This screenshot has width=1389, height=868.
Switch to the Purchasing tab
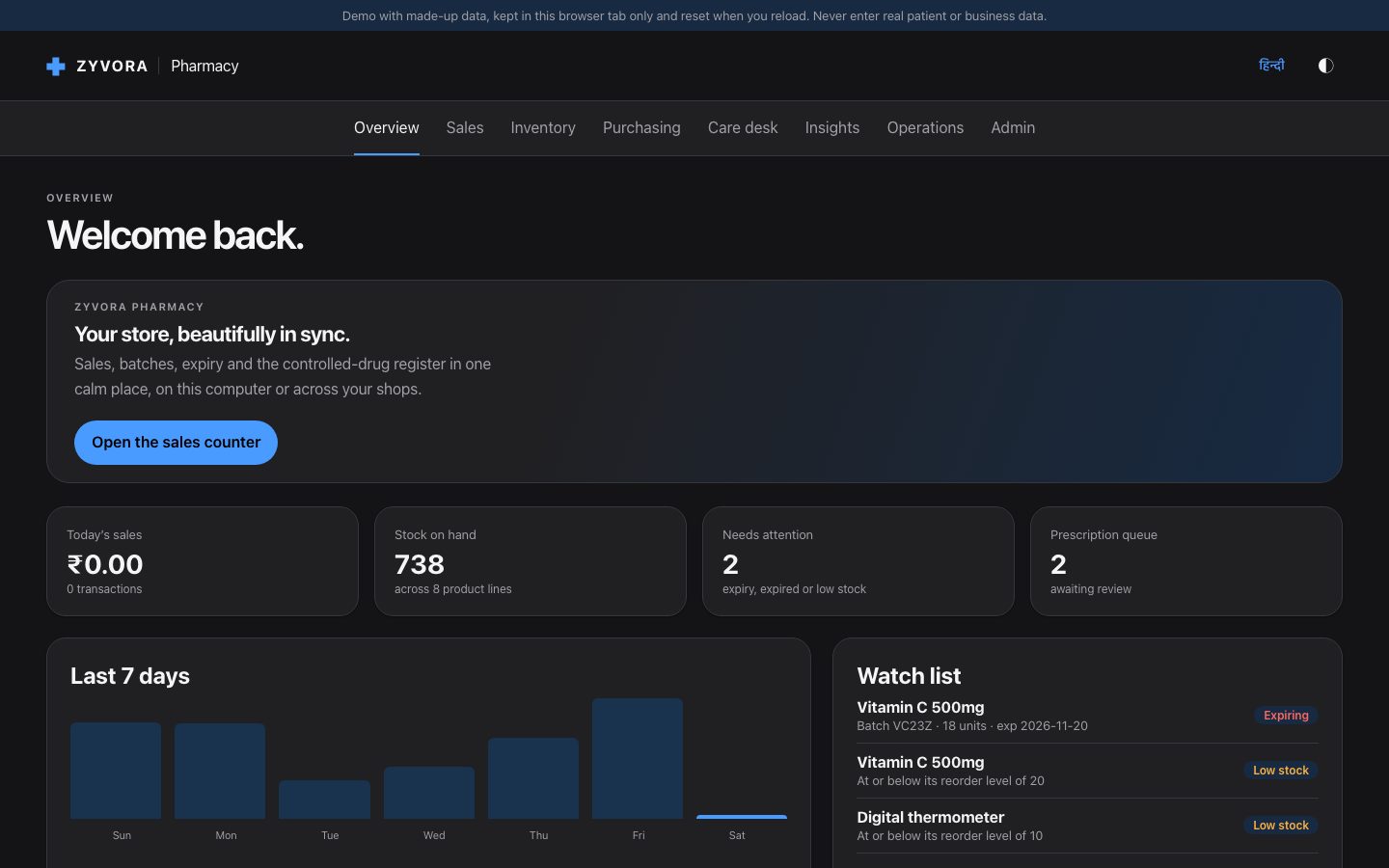pyautogui.click(x=641, y=127)
